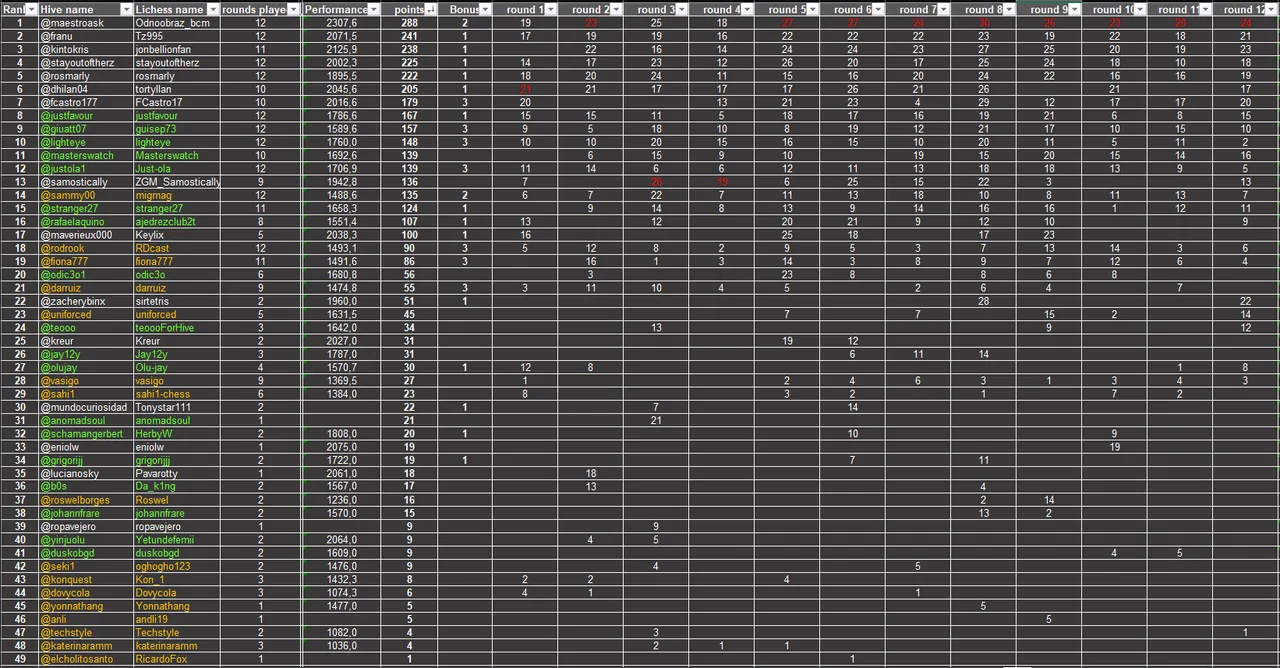This screenshot has height=668, width=1280.
Task: Expand the Bonus column filter dropdown
Action: click(x=485, y=9)
